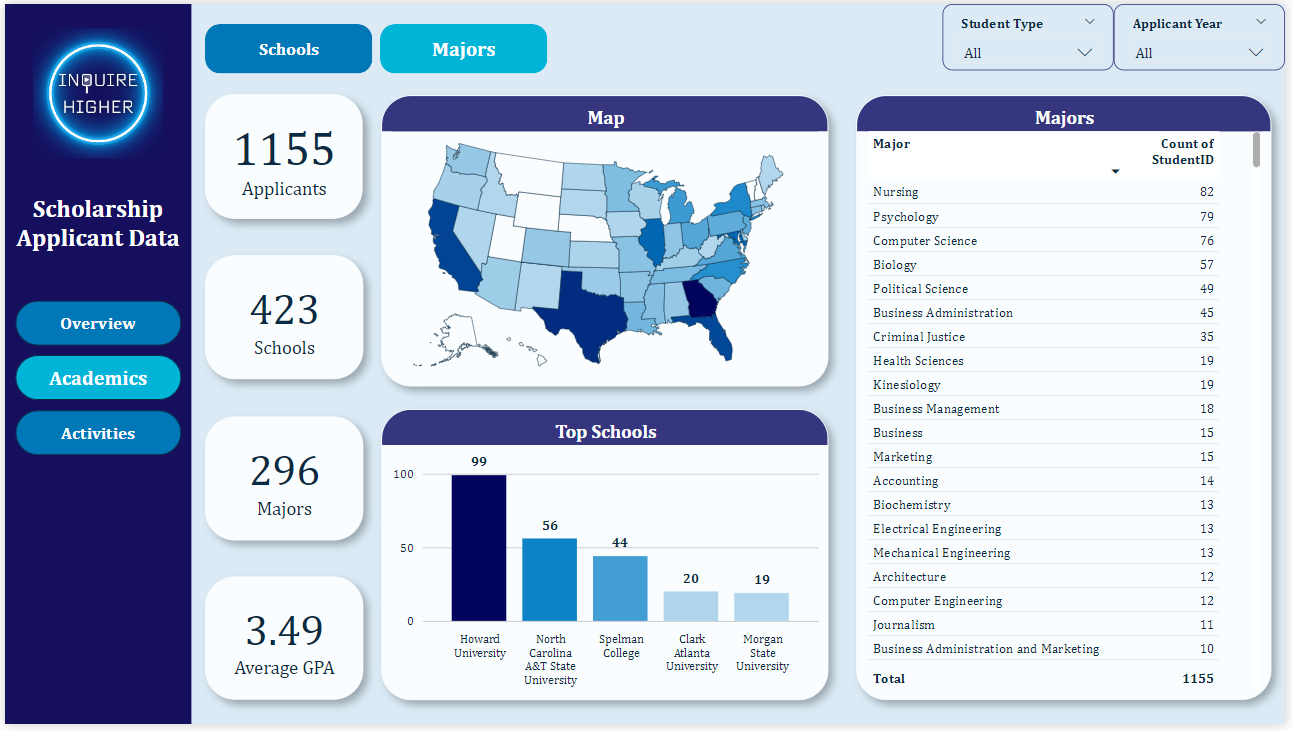
Task: Click the small chevron beside Applicant Year
Action: pos(1260,22)
